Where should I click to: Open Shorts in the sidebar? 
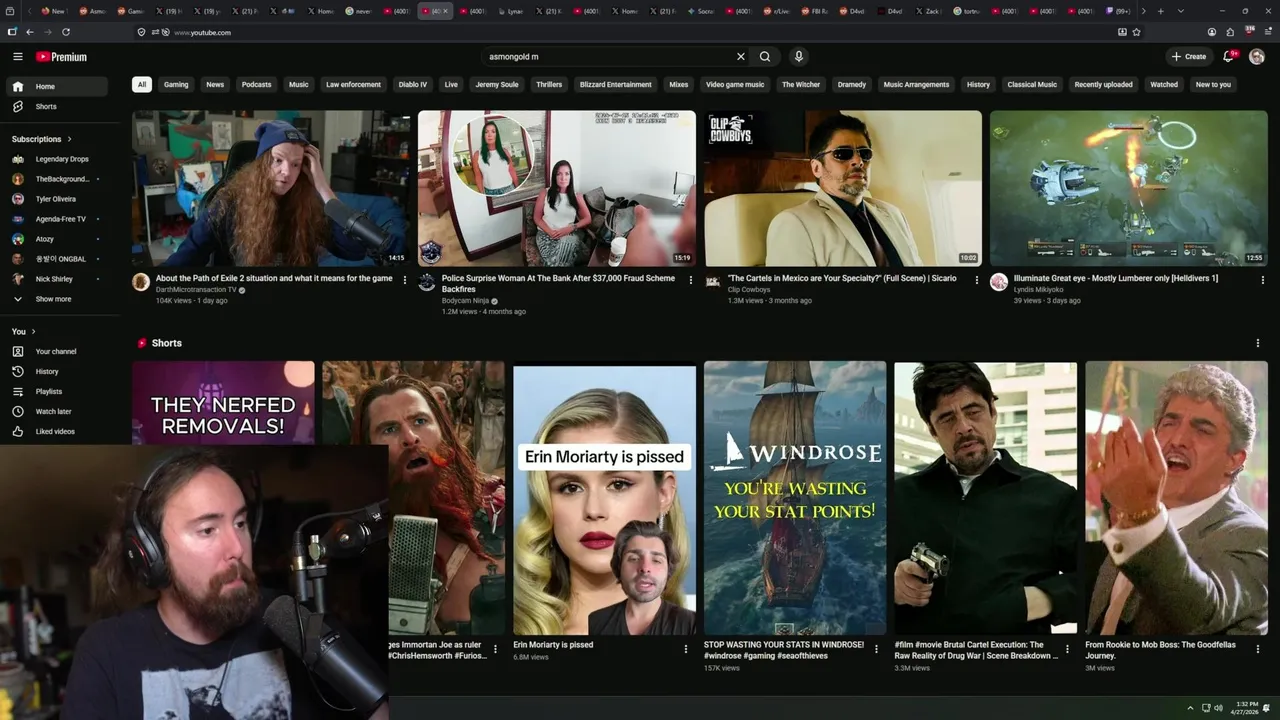point(56,106)
